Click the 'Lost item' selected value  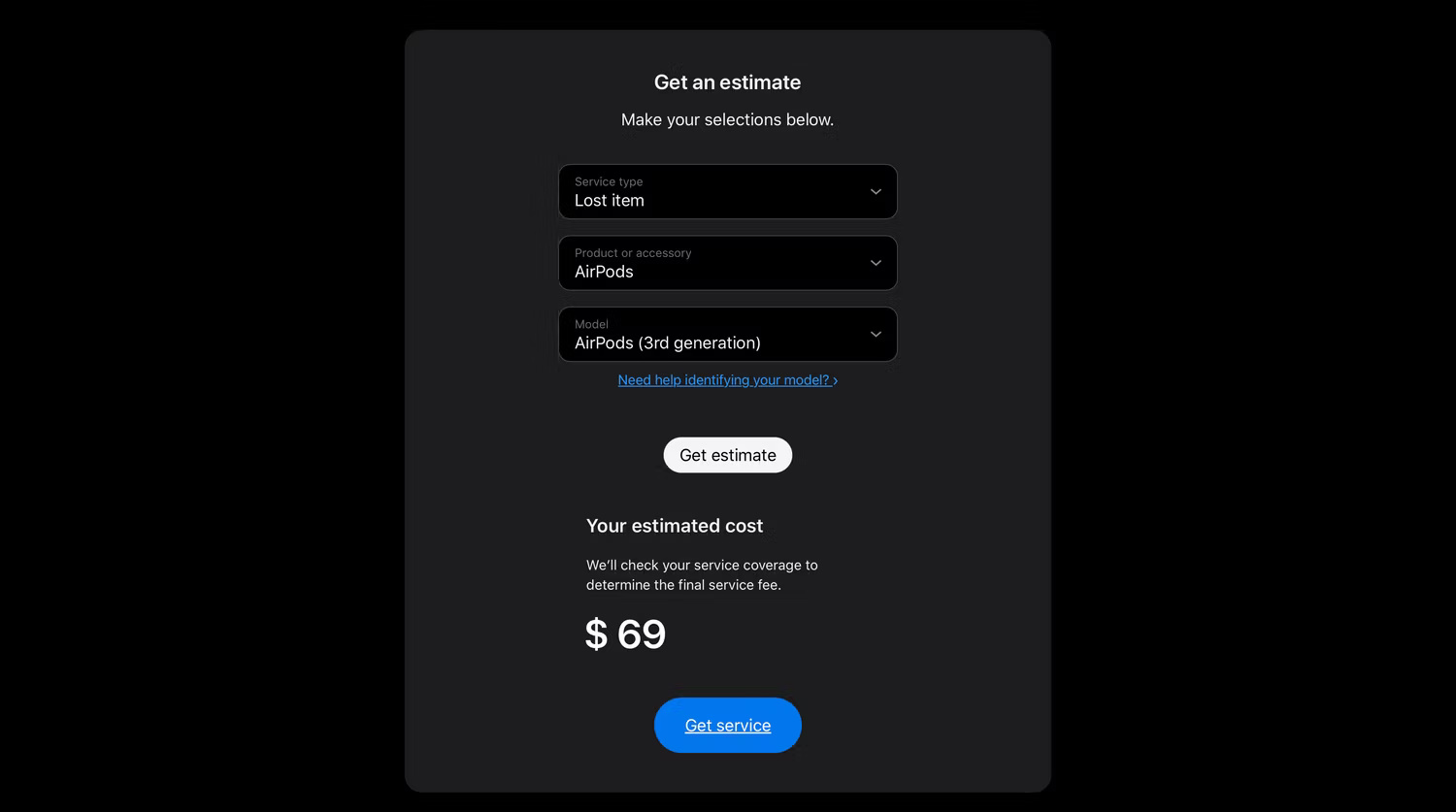609,201
